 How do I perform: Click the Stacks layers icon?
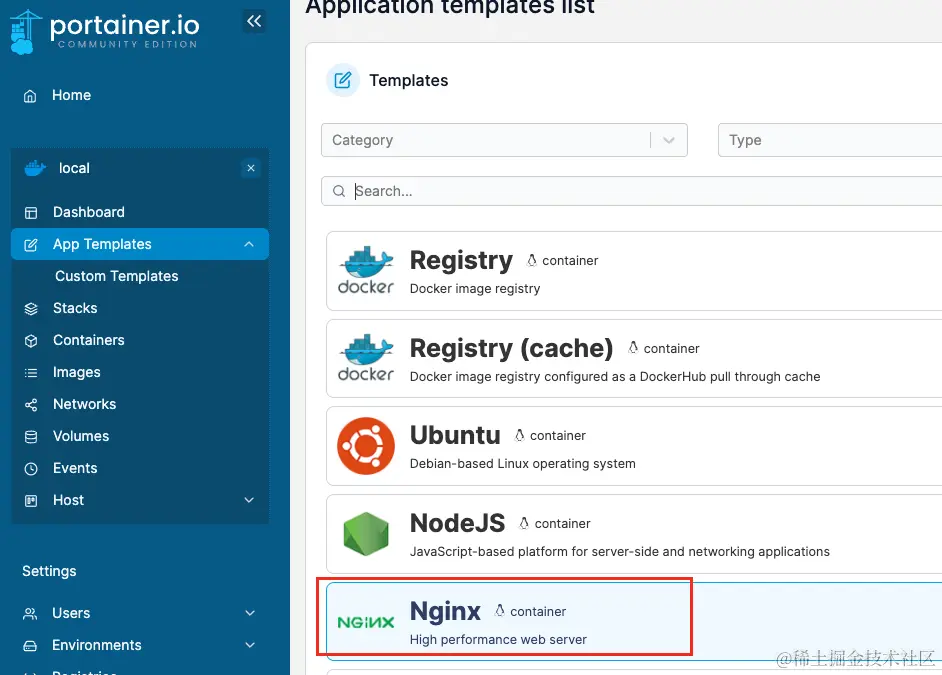coord(31,309)
